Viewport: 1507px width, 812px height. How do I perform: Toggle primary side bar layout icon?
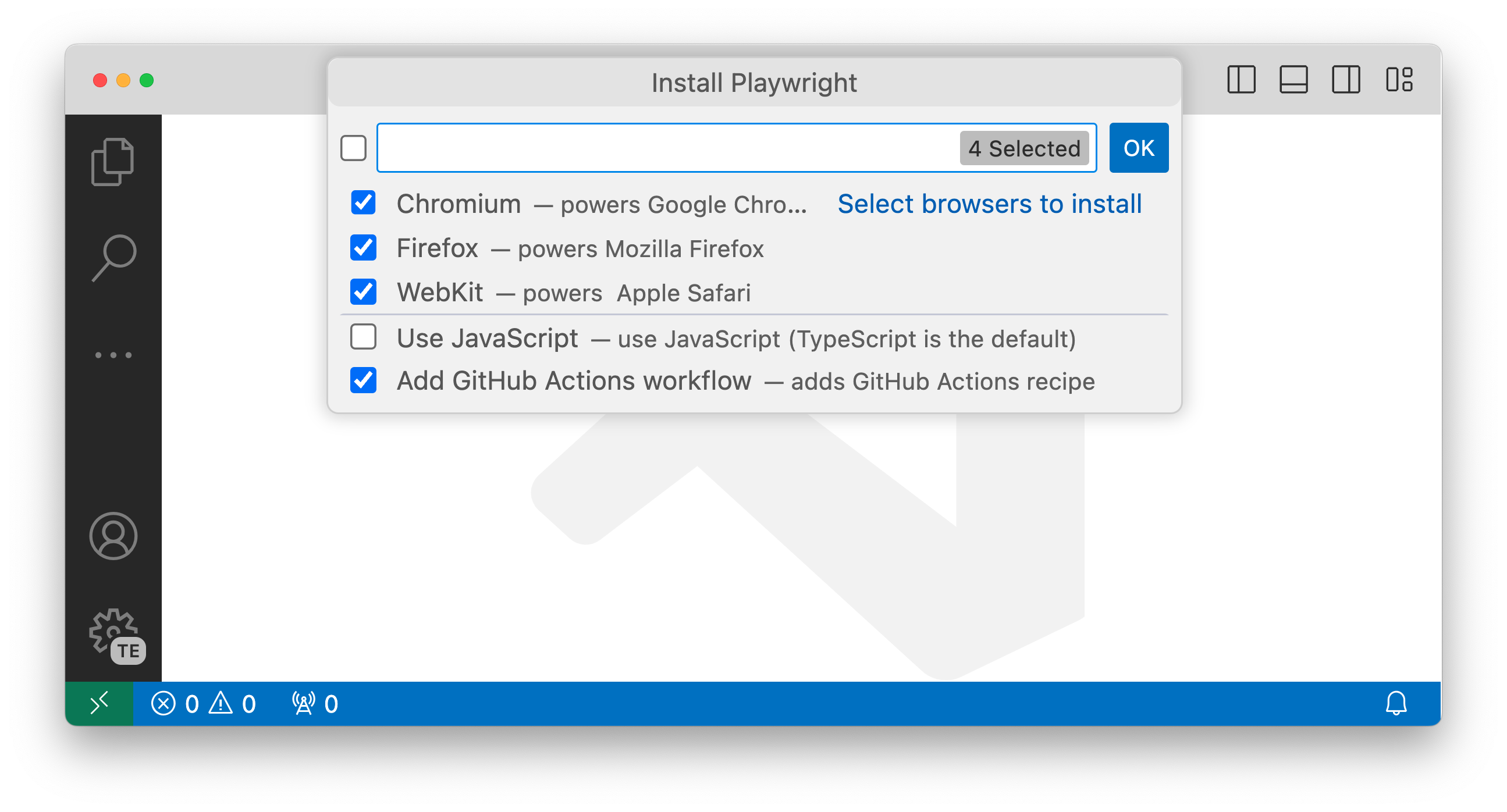[1241, 80]
